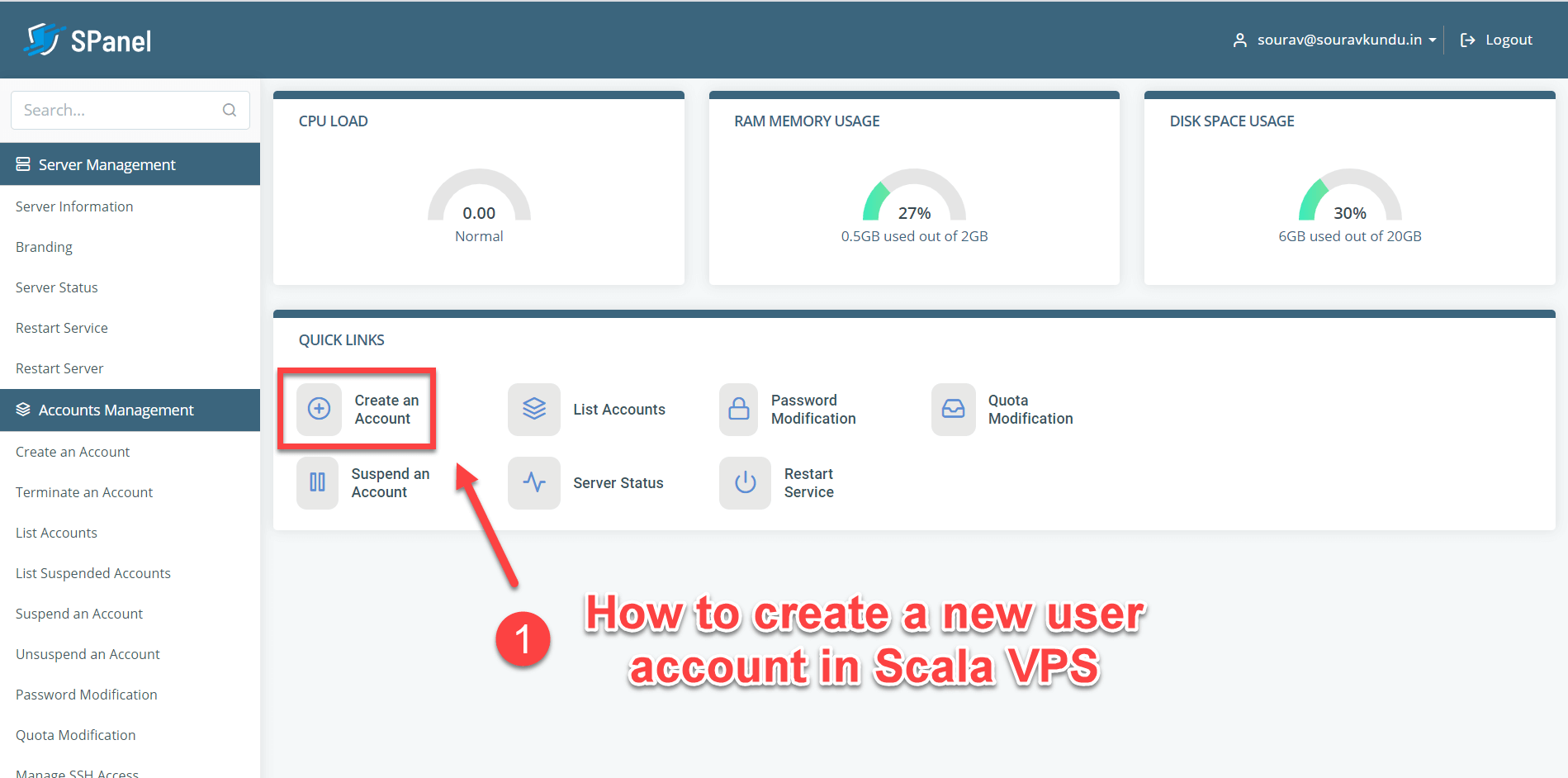1568x778 pixels.
Task: Click the Quota Modification inbox icon
Action: tap(954, 409)
